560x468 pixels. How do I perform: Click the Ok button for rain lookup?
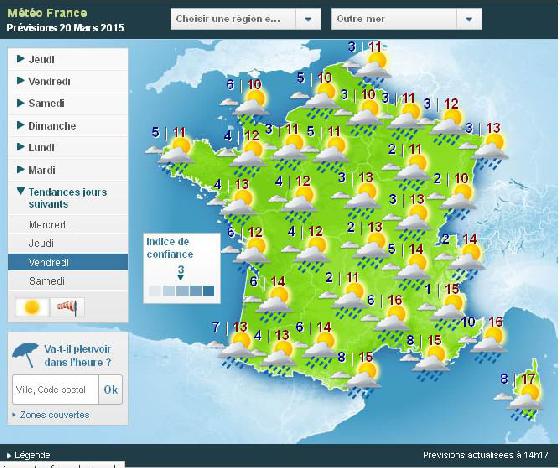tap(110, 389)
